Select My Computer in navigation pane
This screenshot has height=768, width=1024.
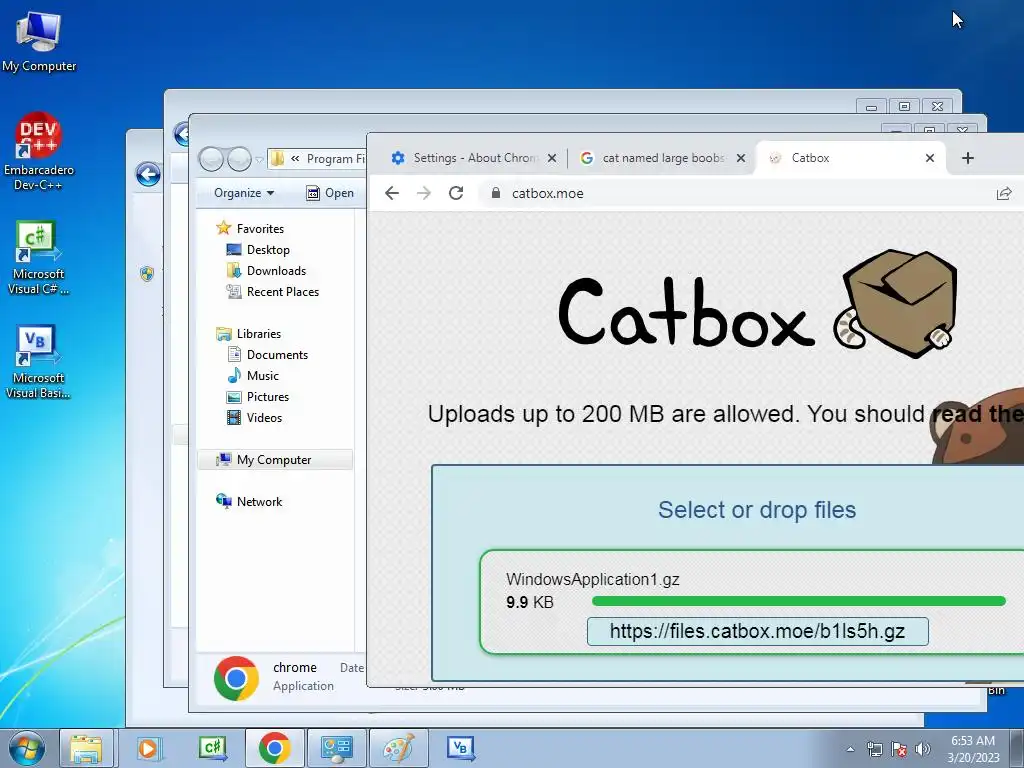coord(274,460)
